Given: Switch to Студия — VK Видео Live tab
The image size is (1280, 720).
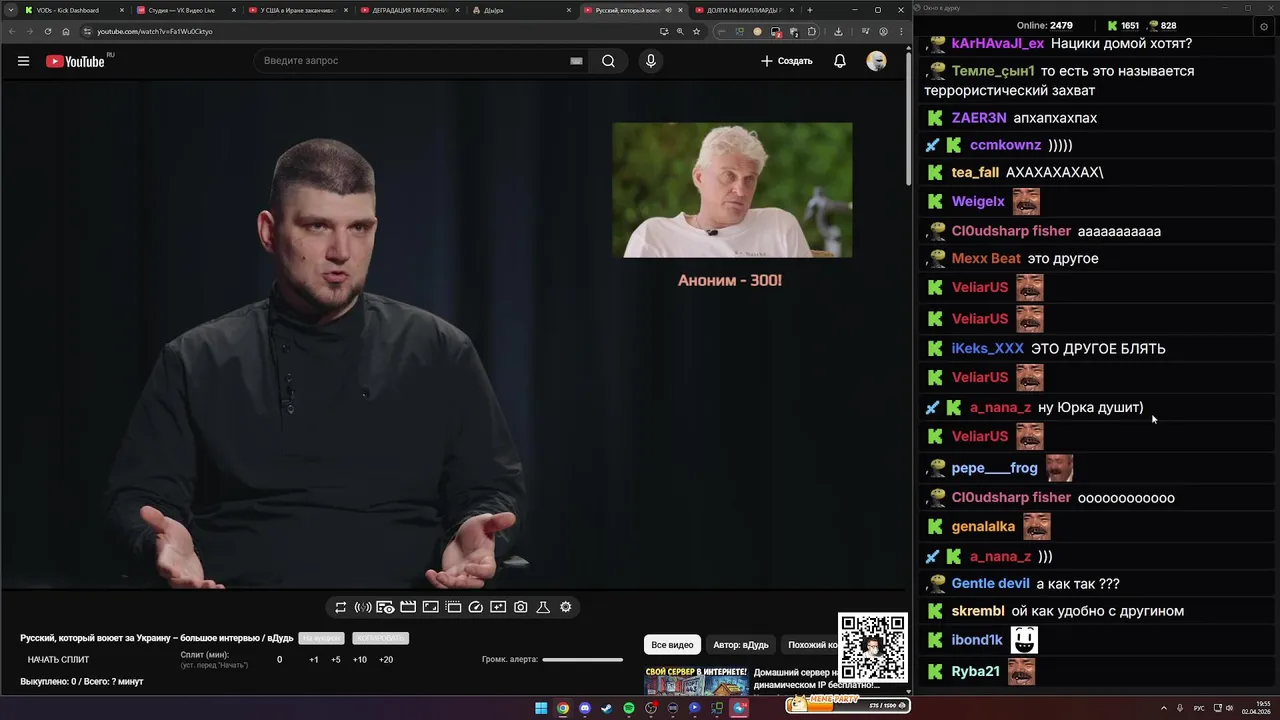Looking at the screenshot, I should coord(187,10).
